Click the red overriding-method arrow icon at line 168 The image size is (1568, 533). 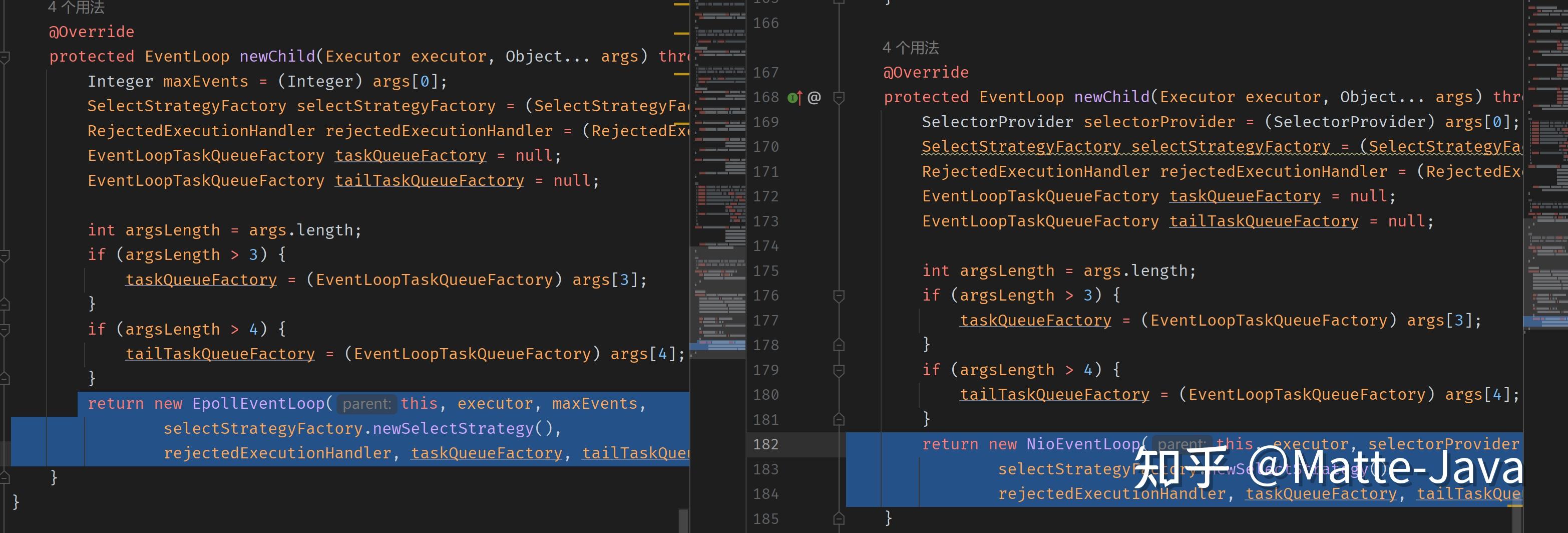(x=801, y=99)
